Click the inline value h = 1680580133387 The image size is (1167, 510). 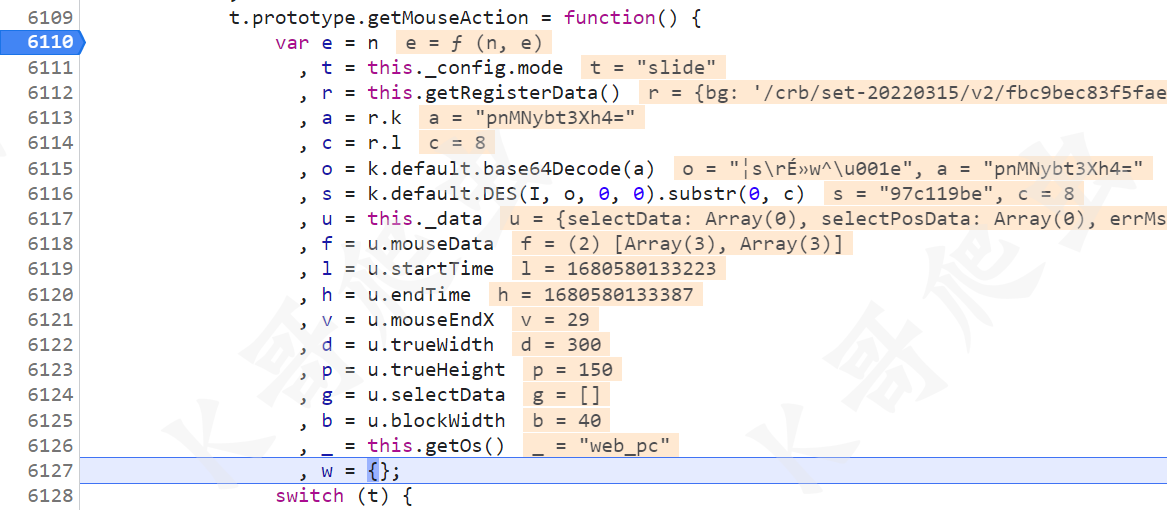coord(595,294)
